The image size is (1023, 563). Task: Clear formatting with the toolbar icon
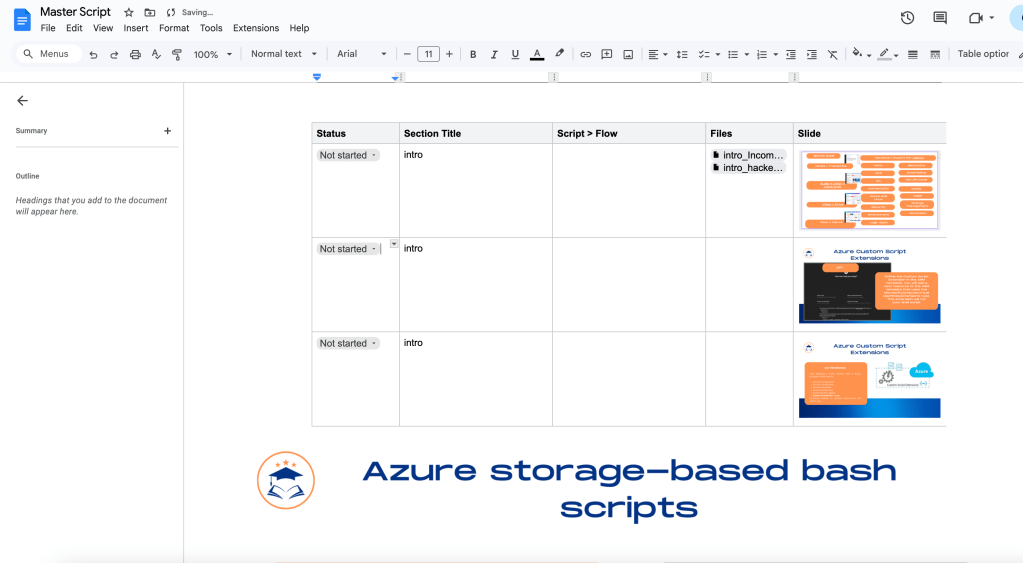832,55
